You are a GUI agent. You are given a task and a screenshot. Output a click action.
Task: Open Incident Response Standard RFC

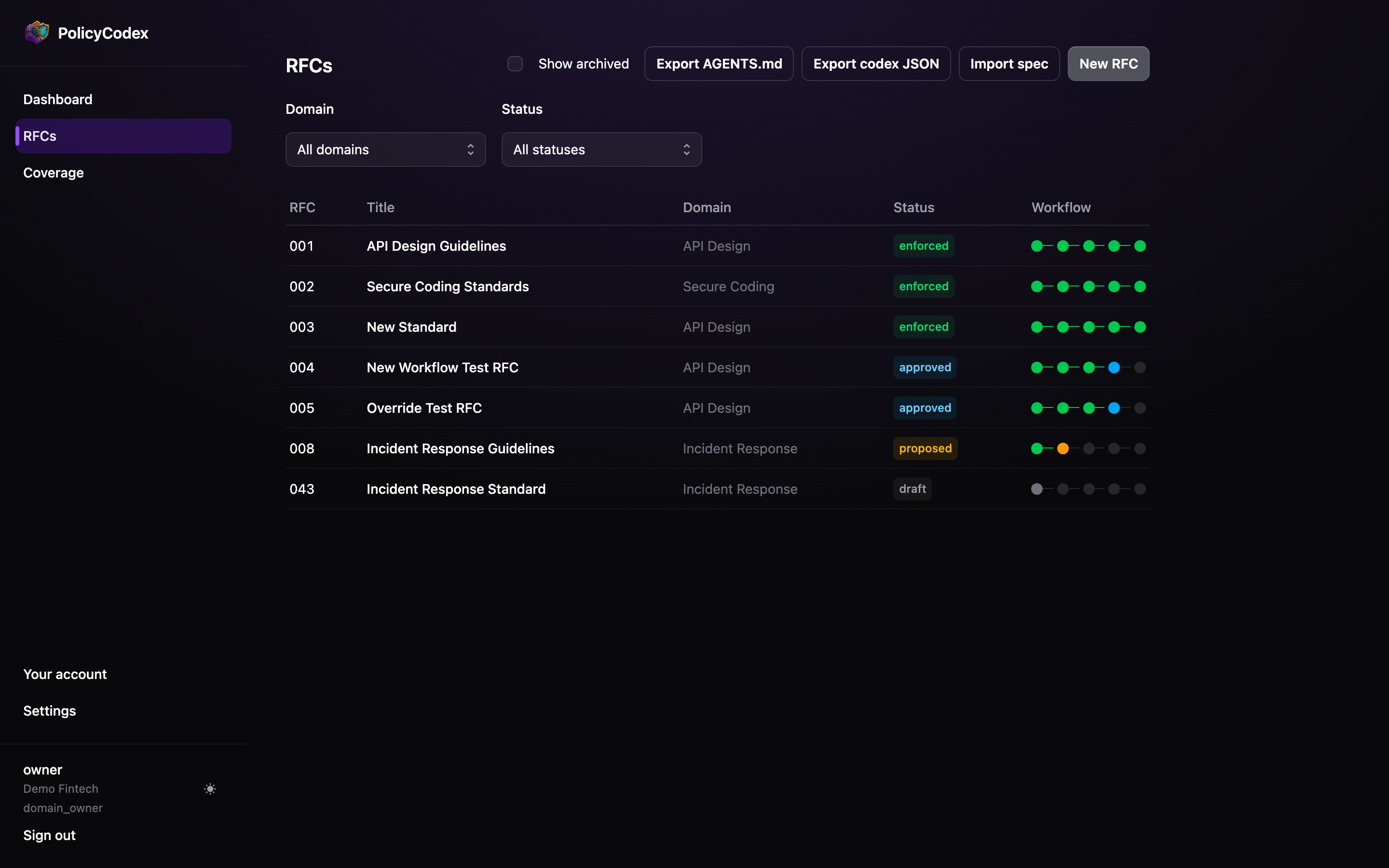point(456,489)
